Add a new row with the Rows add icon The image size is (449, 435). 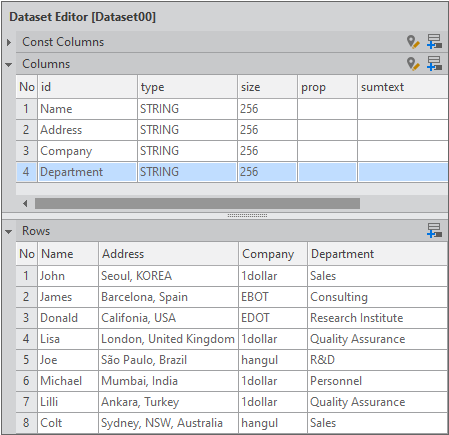click(x=435, y=231)
